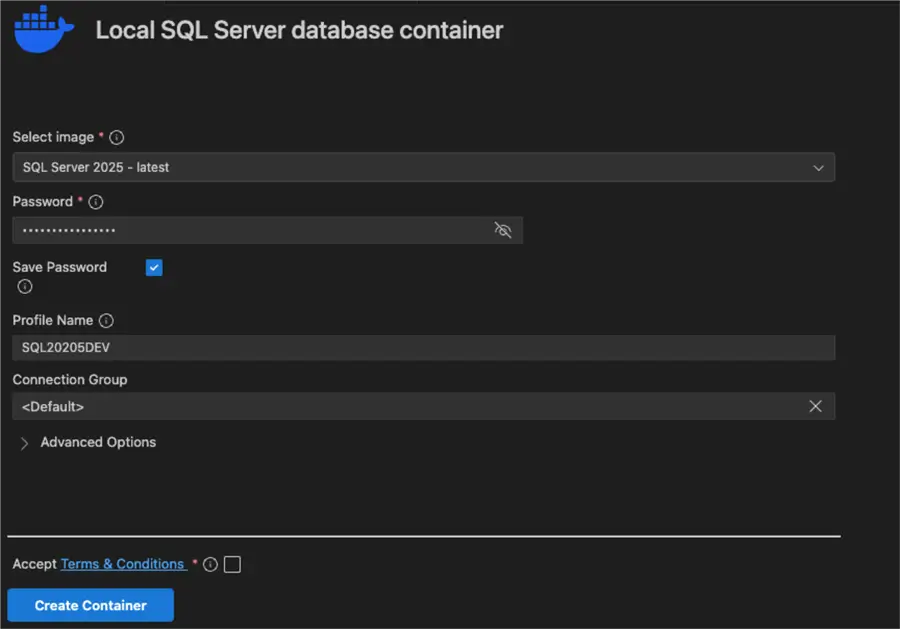900x629 pixels.
Task: Click the Local SQL Server database container heading
Action: [x=299, y=30]
